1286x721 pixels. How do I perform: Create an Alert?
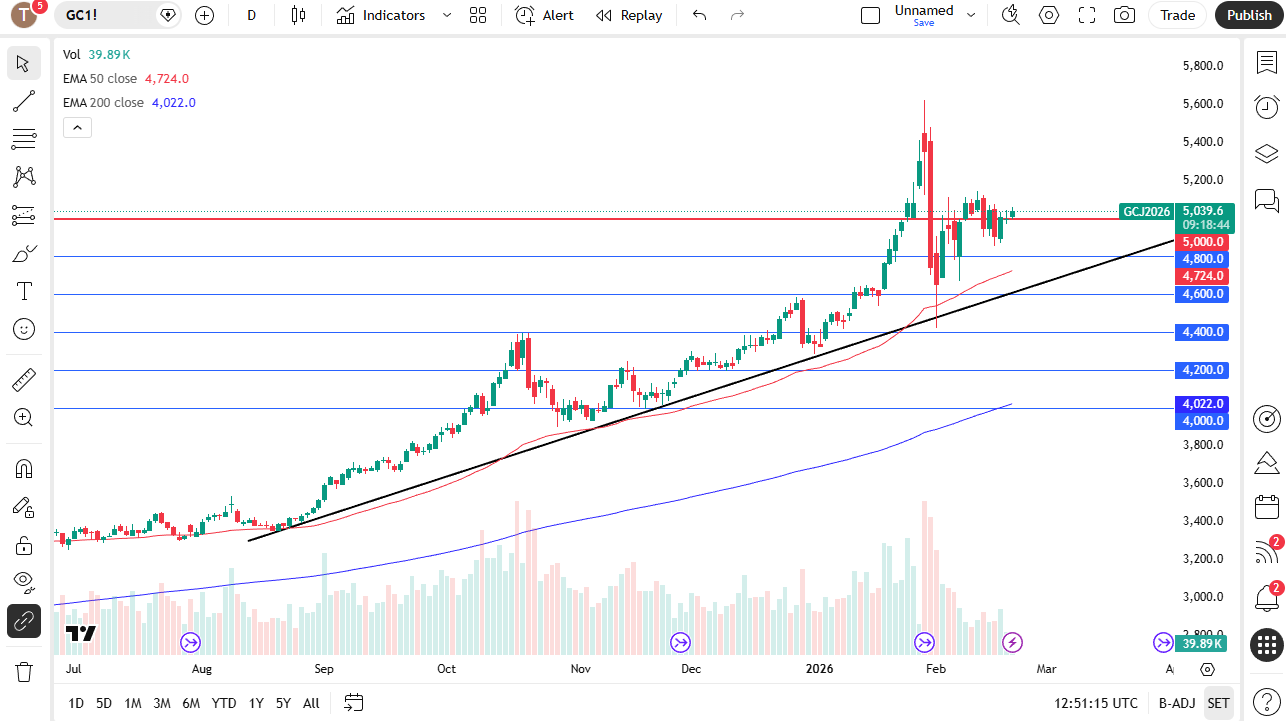544,15
